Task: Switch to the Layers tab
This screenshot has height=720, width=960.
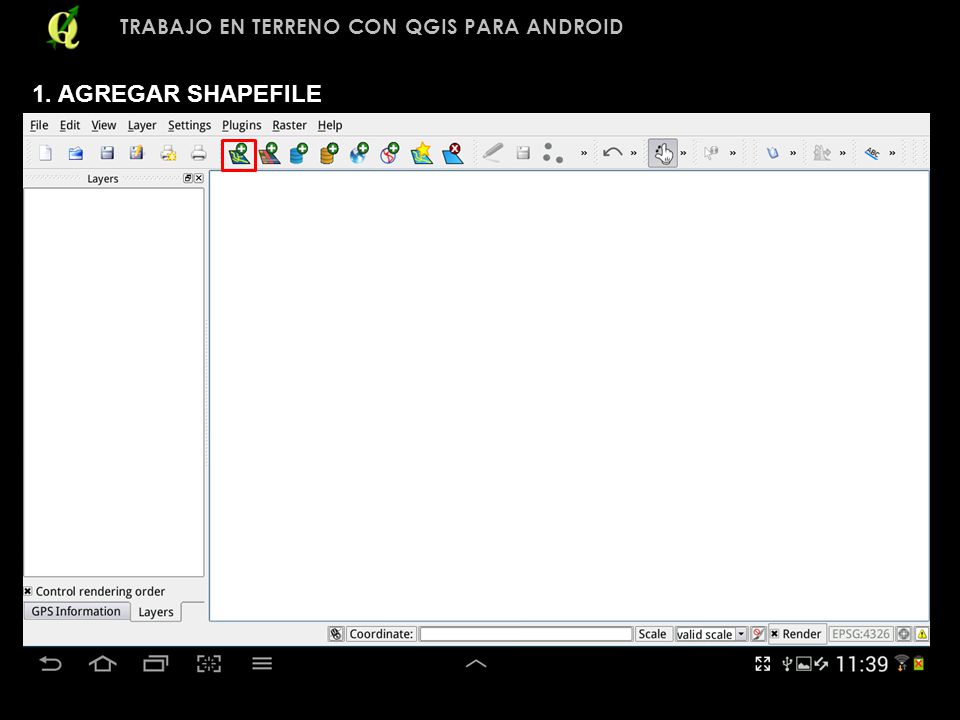Action: (156, 612)
